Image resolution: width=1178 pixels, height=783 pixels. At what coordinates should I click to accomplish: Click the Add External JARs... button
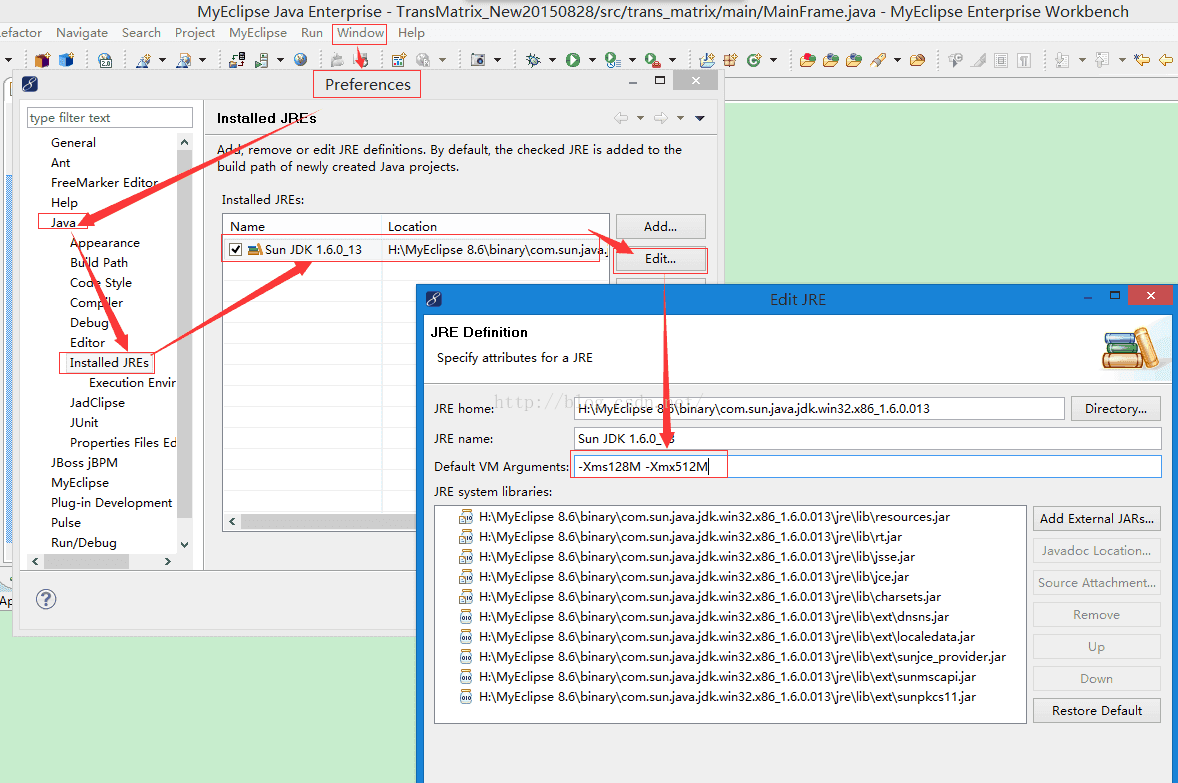[1097, 518]
